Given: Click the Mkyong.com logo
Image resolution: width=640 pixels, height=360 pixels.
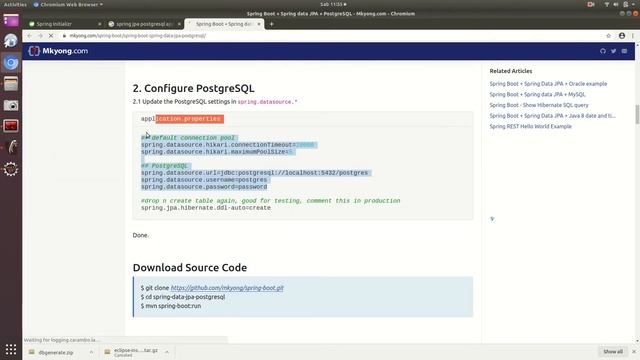Looking at the screenshot, I should coord(58,51).
